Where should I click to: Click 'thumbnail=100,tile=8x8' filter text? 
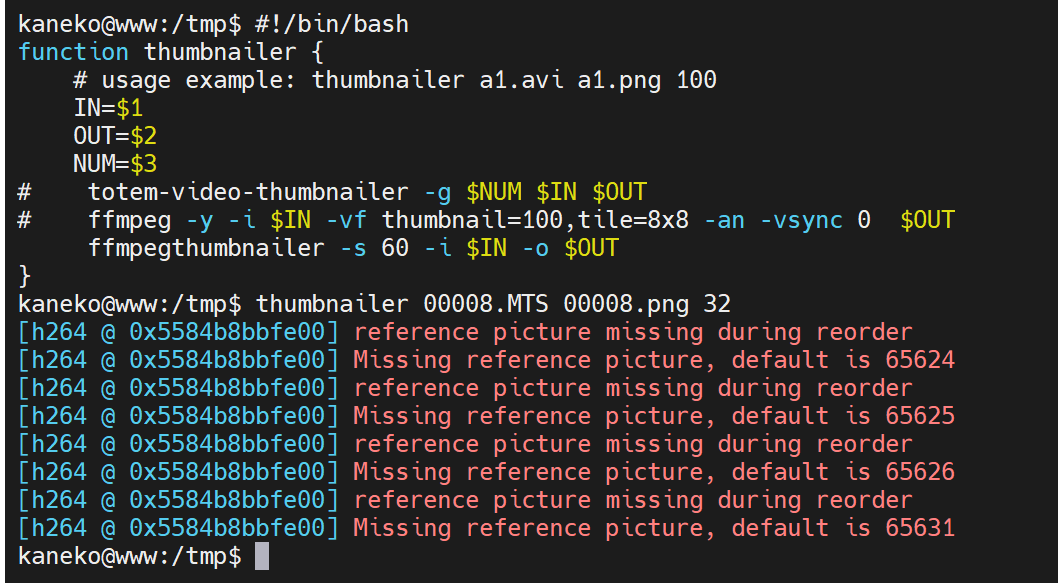point(535,220)
